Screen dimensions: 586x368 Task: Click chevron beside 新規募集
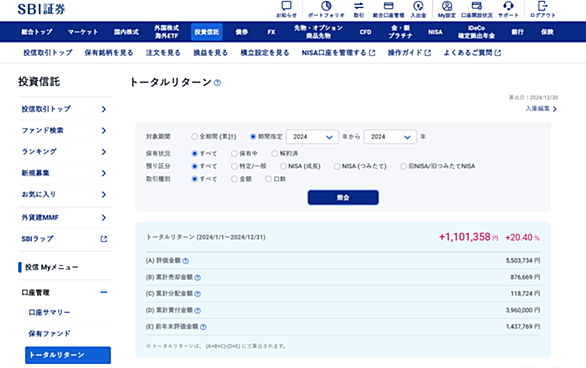(104, 173)
